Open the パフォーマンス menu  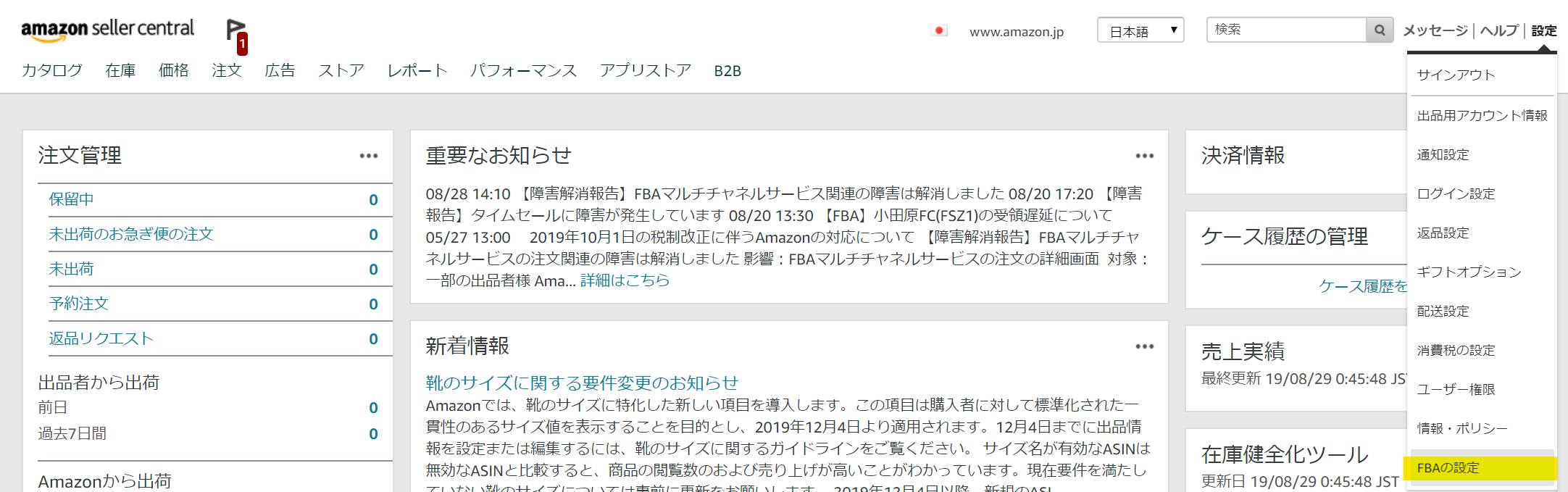click(524, 70)
